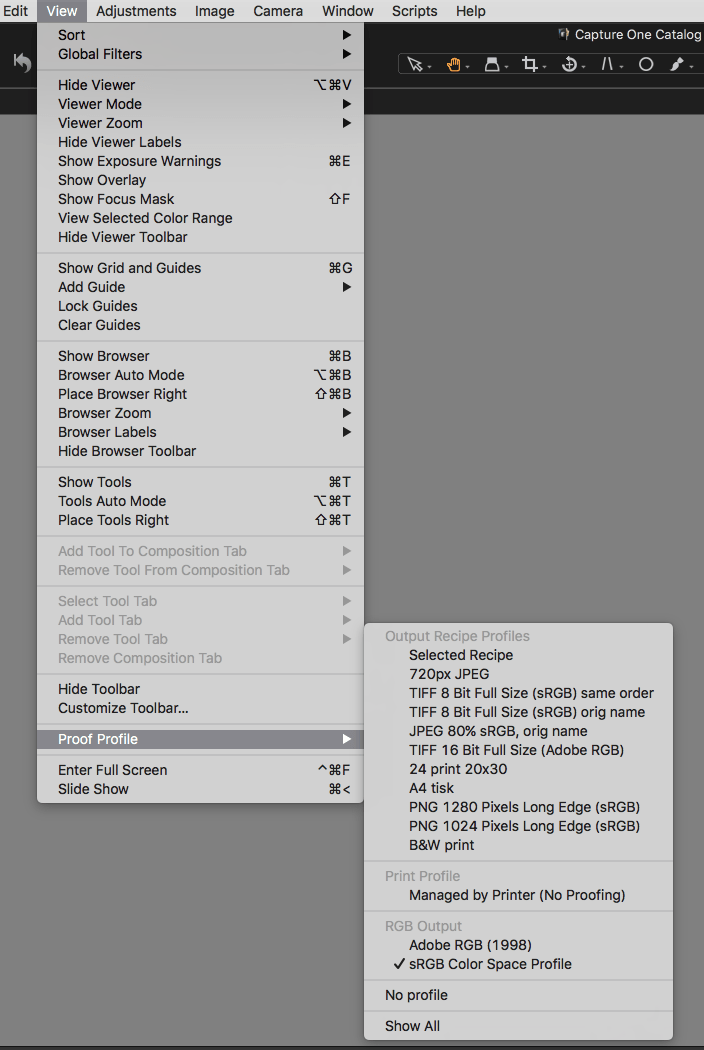Viewport: 704px width, 1050px height.
Task: Choose Hide Toolbar
Action: (201, 689)
